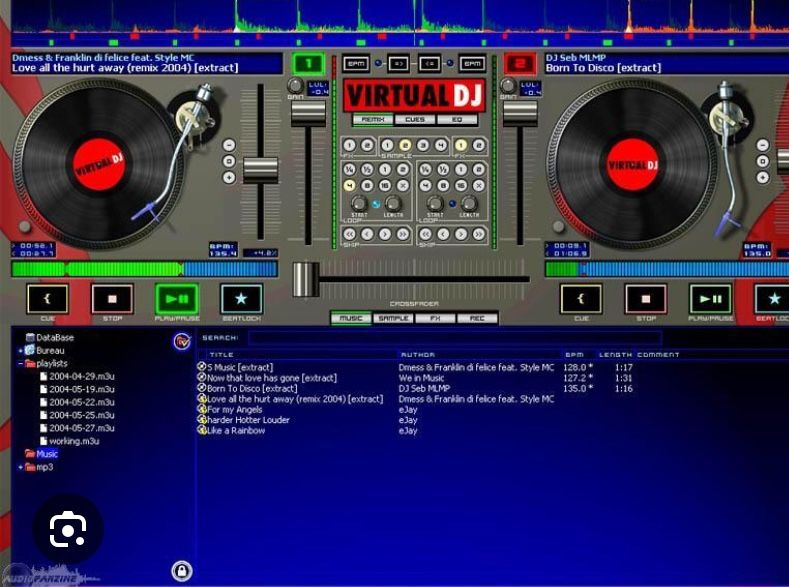Trigger Sample 1 button

[387, 145]
